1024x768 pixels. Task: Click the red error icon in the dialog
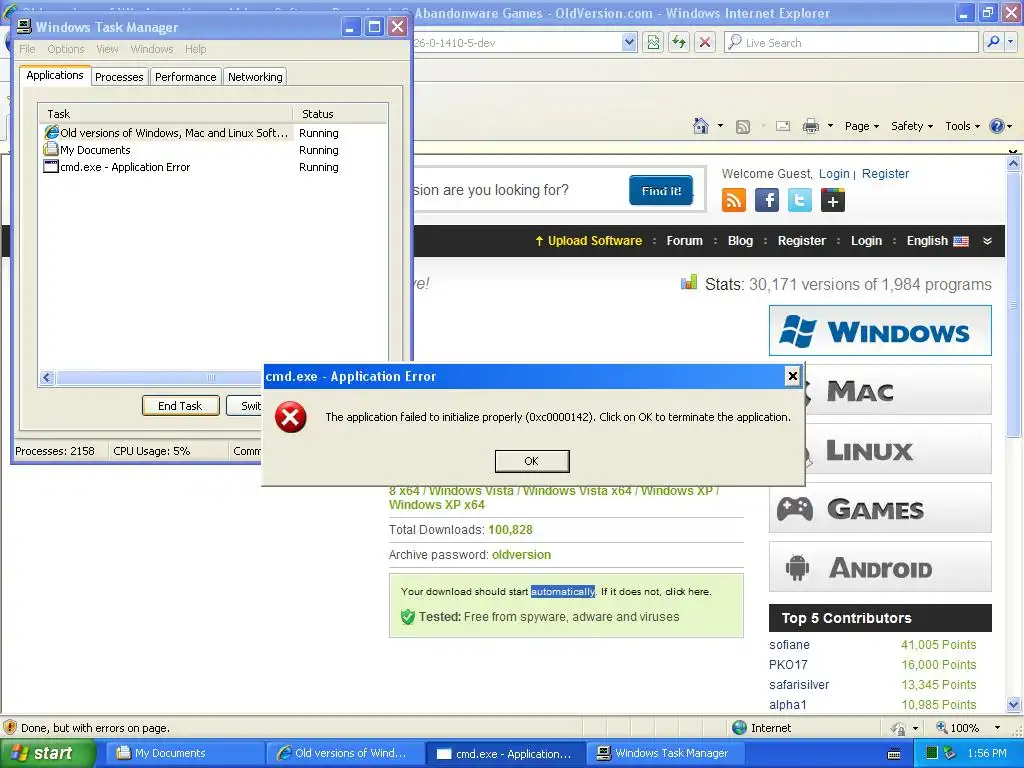[291, 417]
